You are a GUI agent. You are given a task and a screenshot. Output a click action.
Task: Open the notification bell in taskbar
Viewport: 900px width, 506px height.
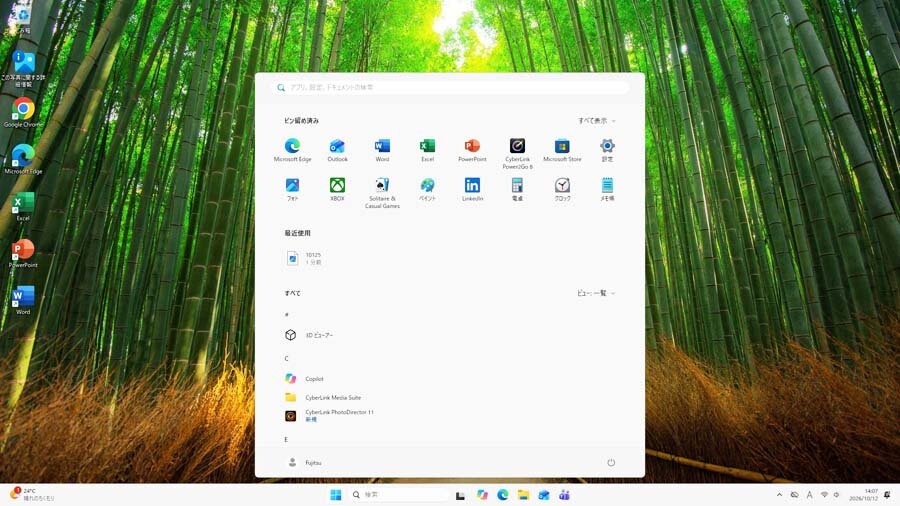[x=887, y=495]
